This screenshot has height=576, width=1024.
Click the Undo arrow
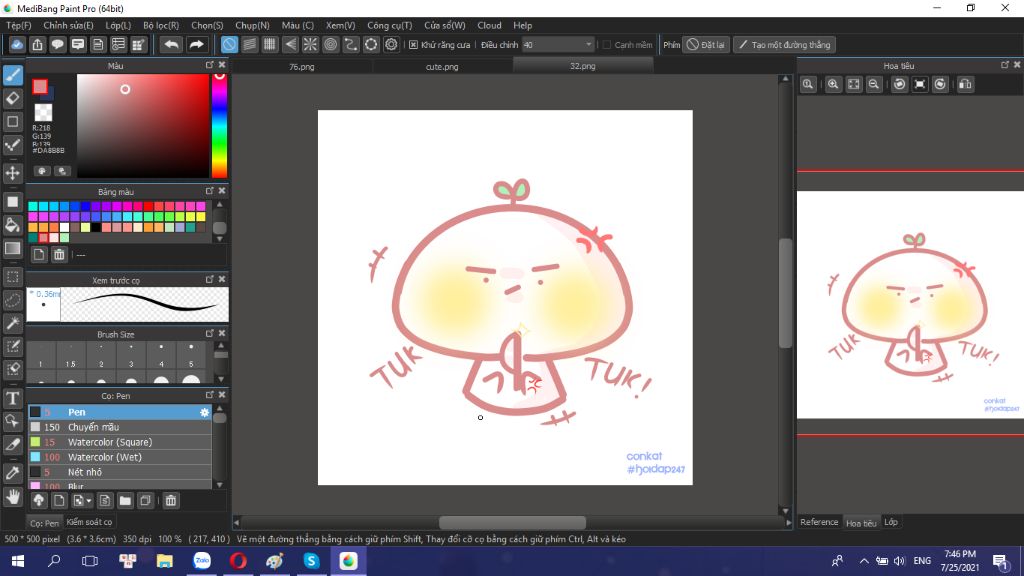171,44
